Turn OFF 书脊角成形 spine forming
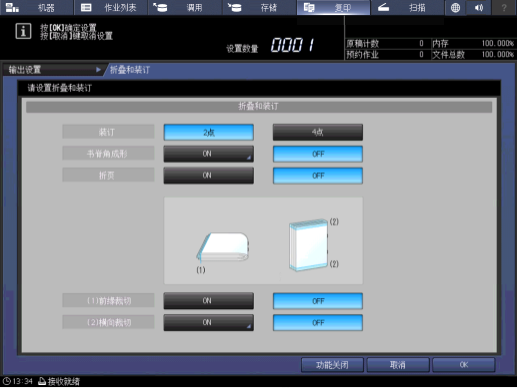517x388 pixels. tap(318, 154)
